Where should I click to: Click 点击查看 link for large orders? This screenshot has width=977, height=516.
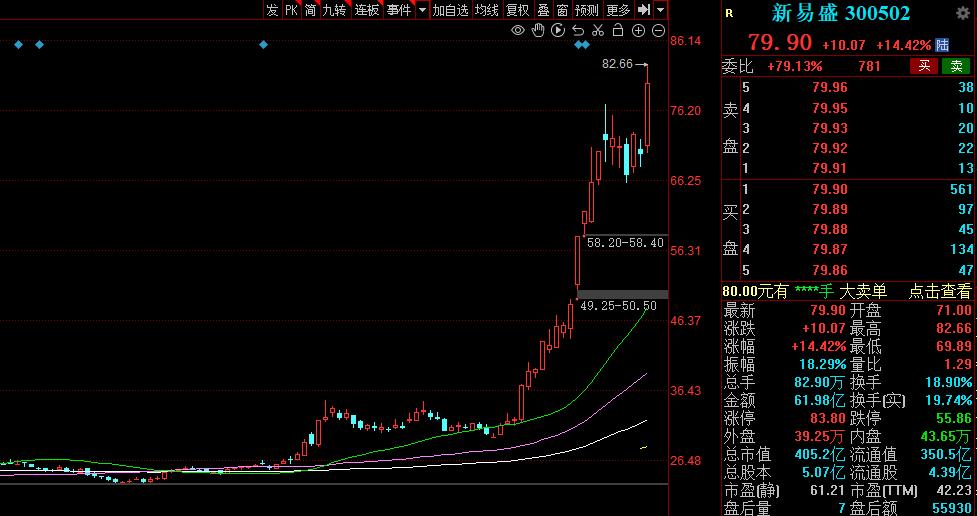(940, 291)
